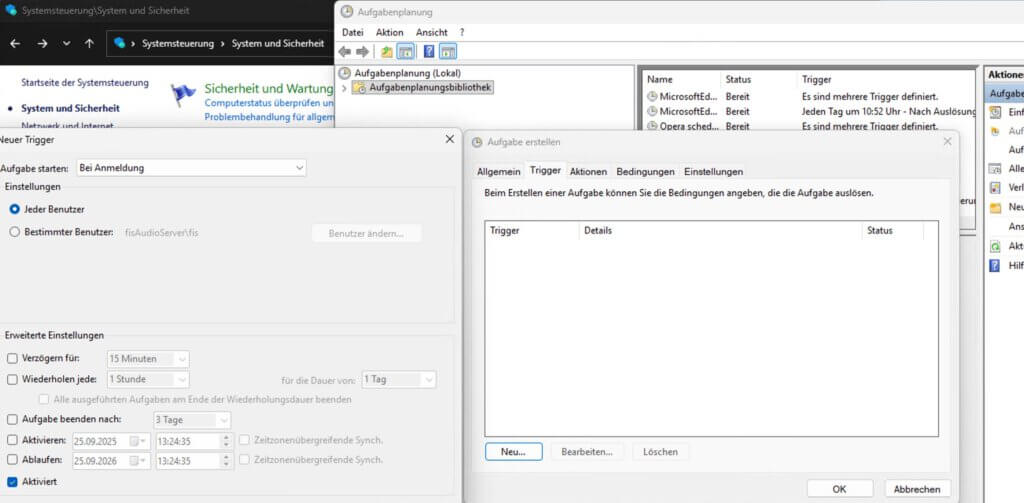The width and height of the screenshot is (1024, 503).
Task: Open the 3 Tage dropdown
Action: pyautogui.click(x=191, y=419)
